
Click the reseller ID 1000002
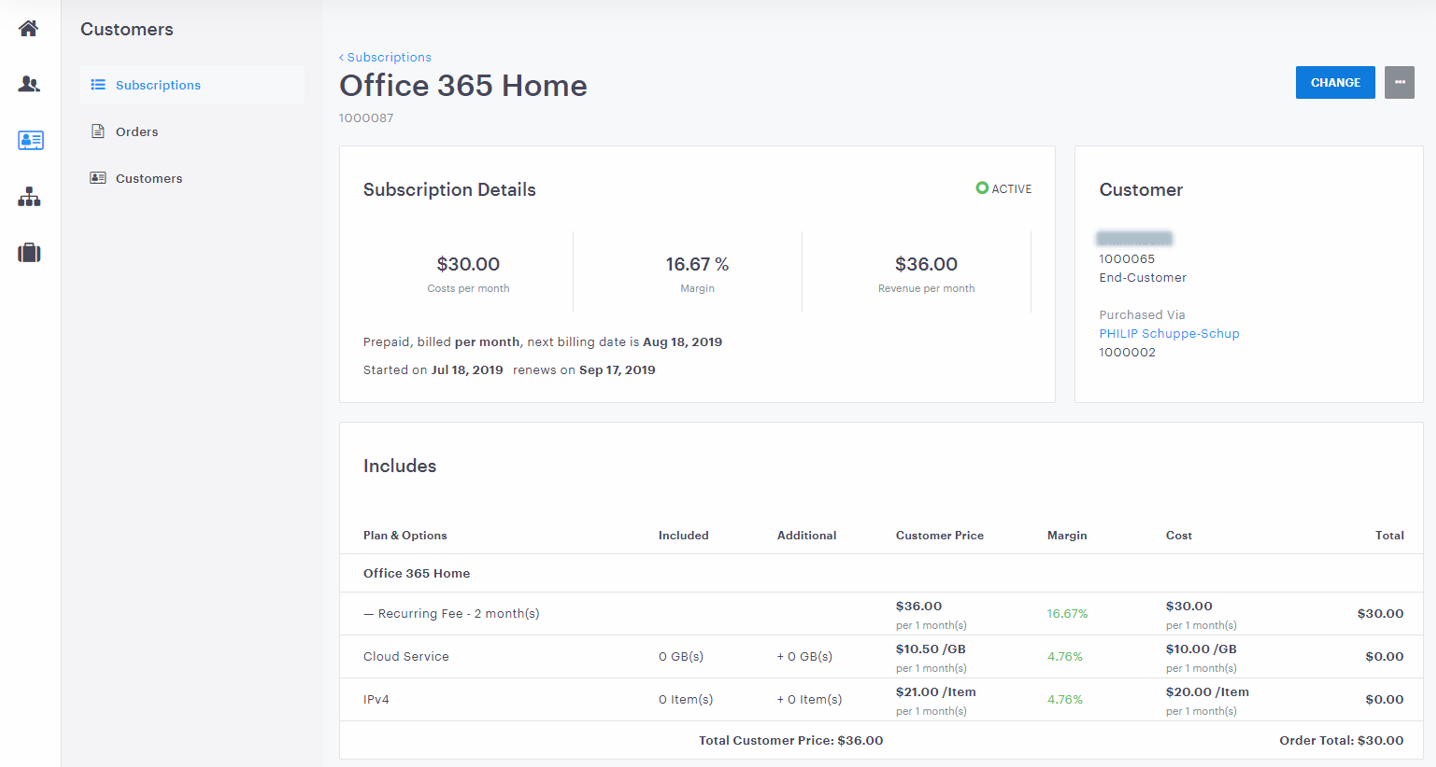coord(1127,352)
